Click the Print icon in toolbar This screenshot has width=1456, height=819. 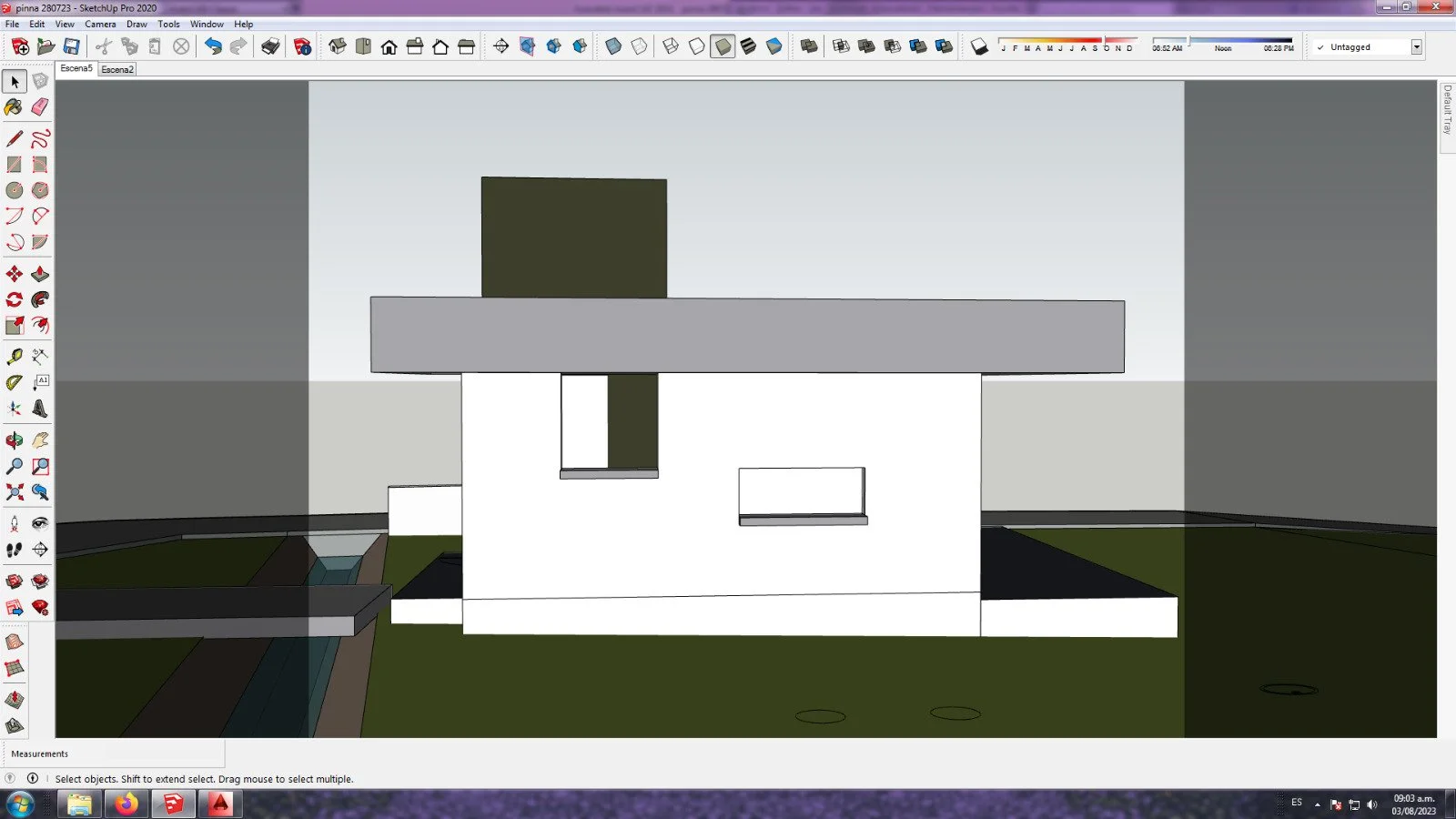(270, 46)
